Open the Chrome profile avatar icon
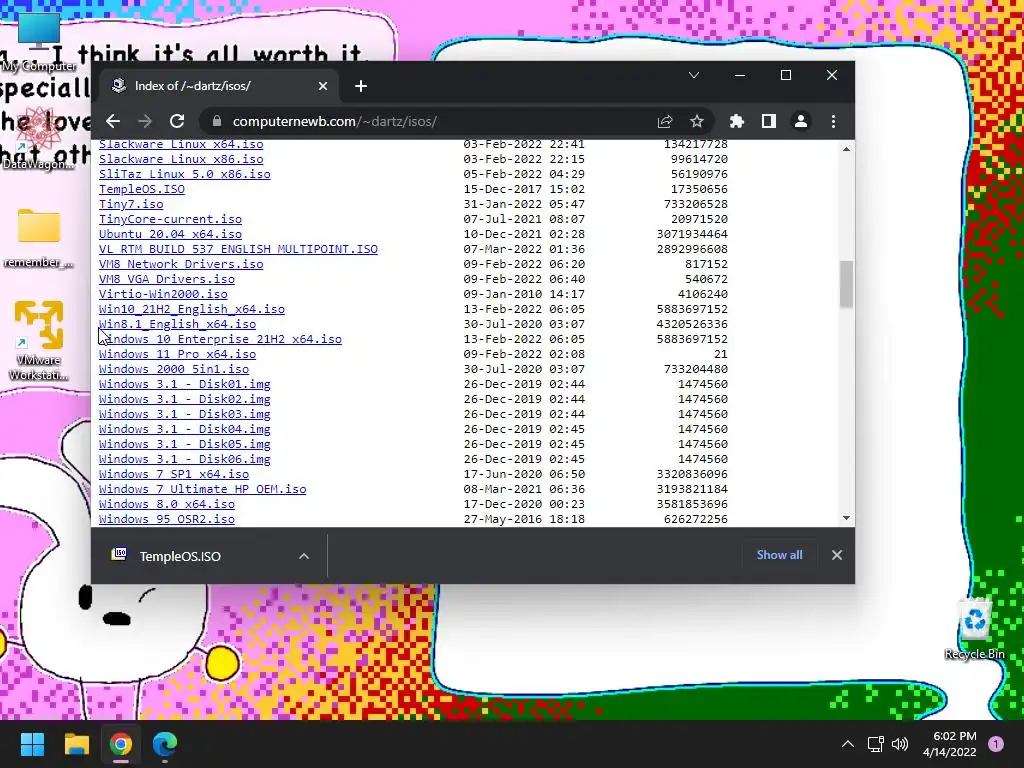1024x768 pixels. pos(801,121)
